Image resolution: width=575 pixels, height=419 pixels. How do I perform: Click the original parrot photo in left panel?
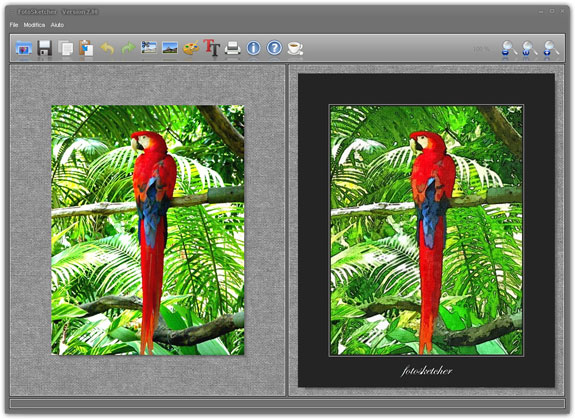coord(147,230)
